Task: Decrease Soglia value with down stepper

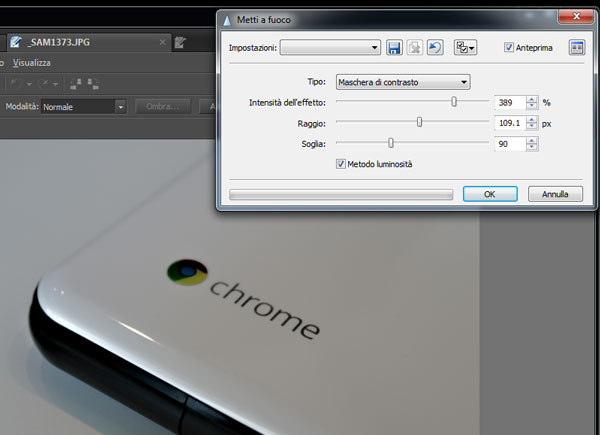Action: point(532,148)
